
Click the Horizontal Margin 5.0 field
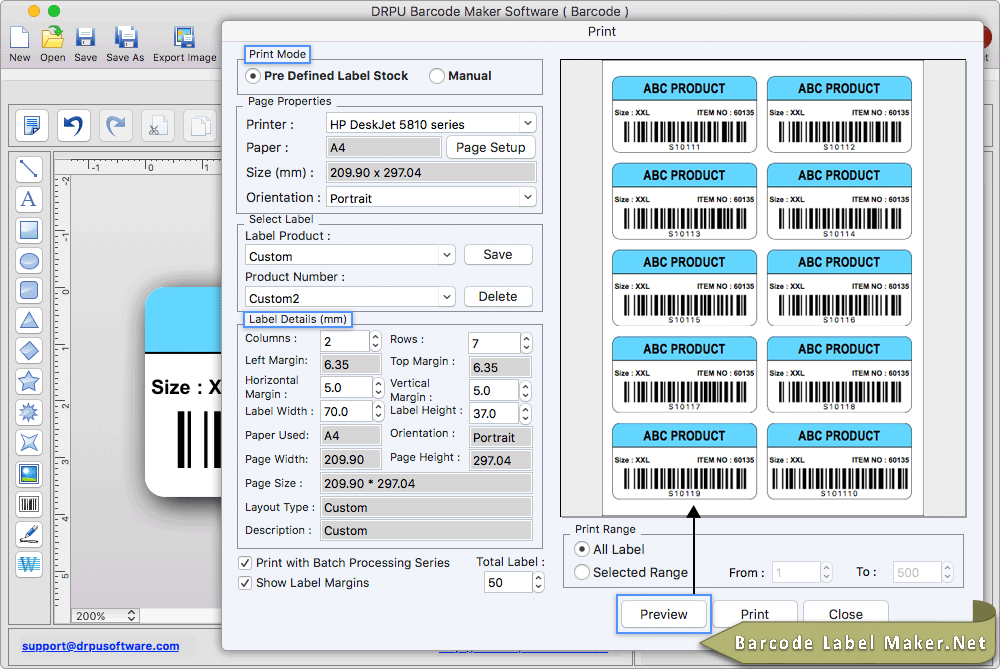point(346,387)
